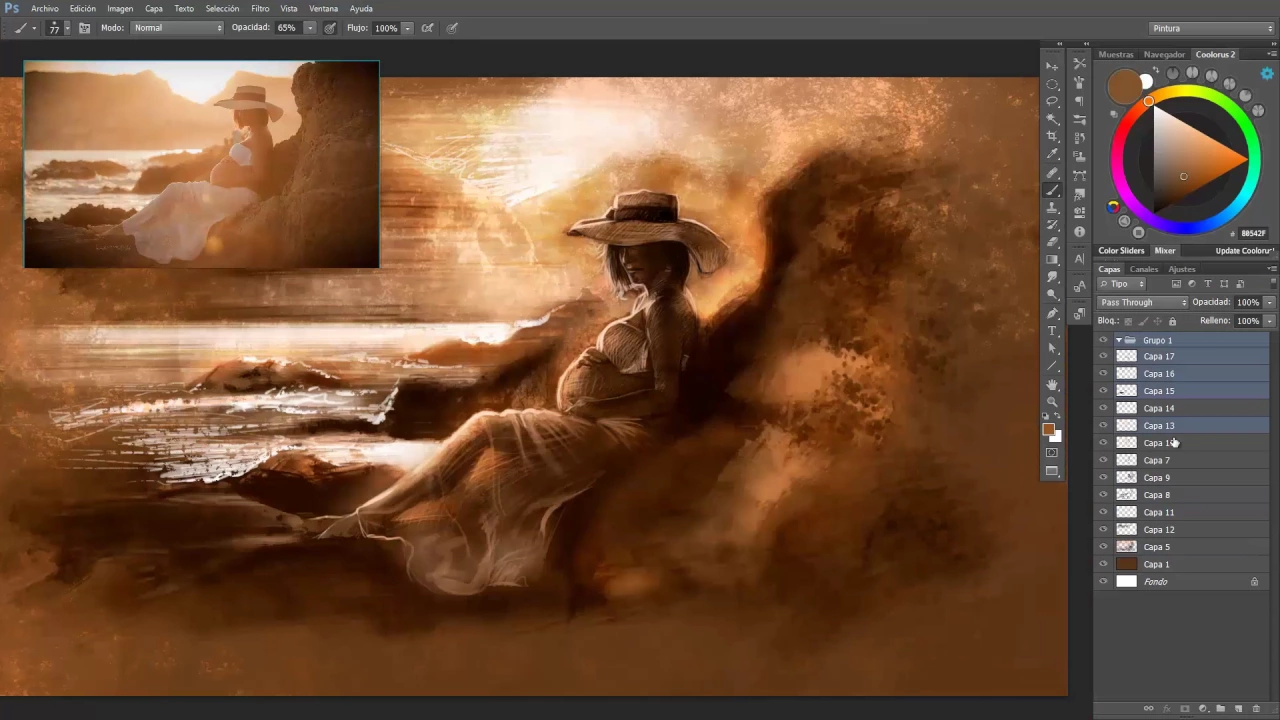Image resolution: width=1280 pixels, height=720 pixels.
Task: Select the Pen tool
Action: click(1052, 313)
